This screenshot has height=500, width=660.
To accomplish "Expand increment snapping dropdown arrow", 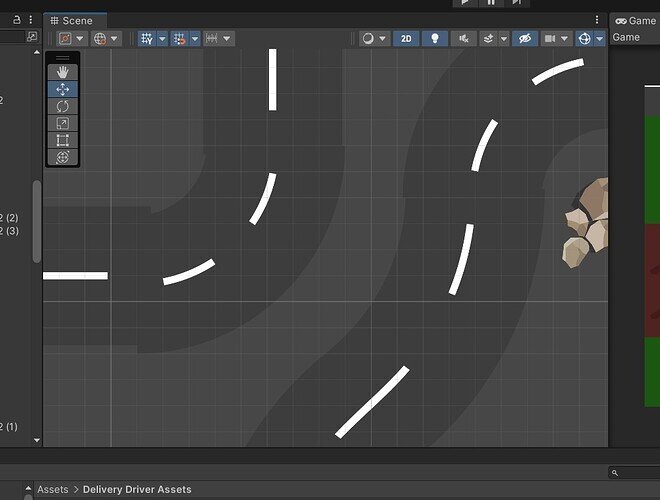I will tap(227, 39).
